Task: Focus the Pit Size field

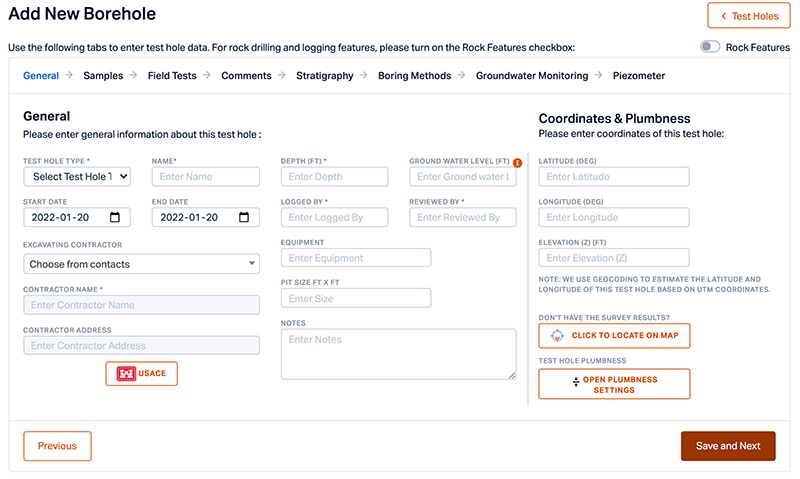Action: pos(356,298)
